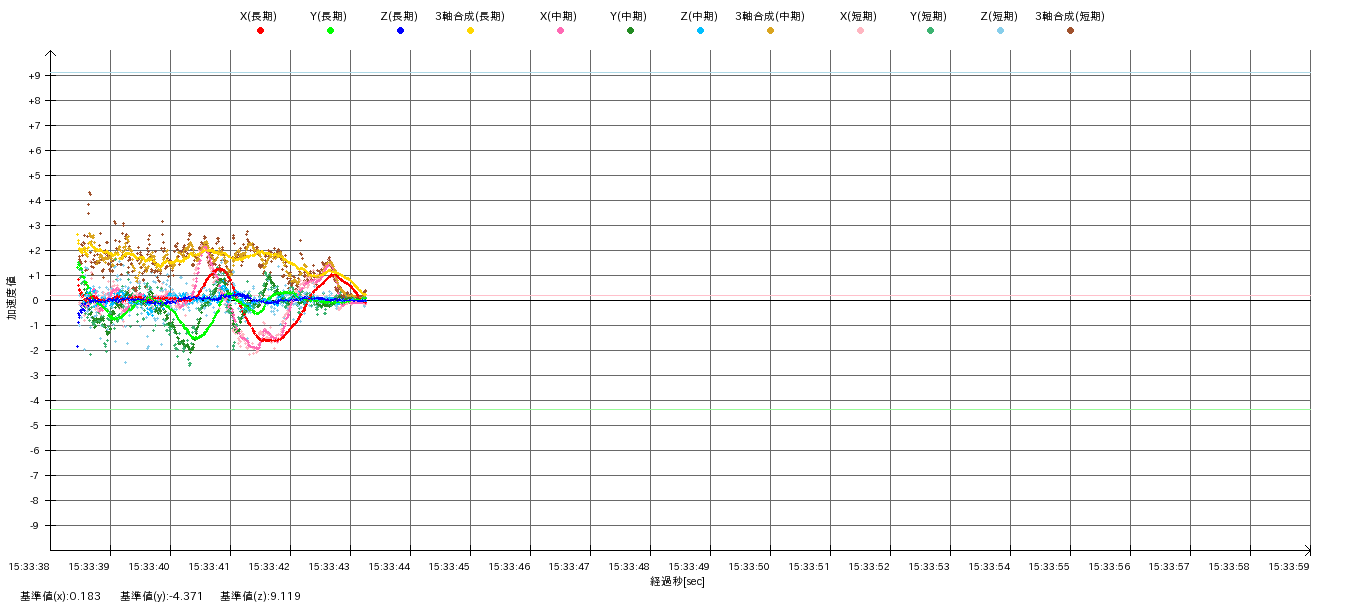Click the bright green Y(長期) legend dot

(330, 31)
